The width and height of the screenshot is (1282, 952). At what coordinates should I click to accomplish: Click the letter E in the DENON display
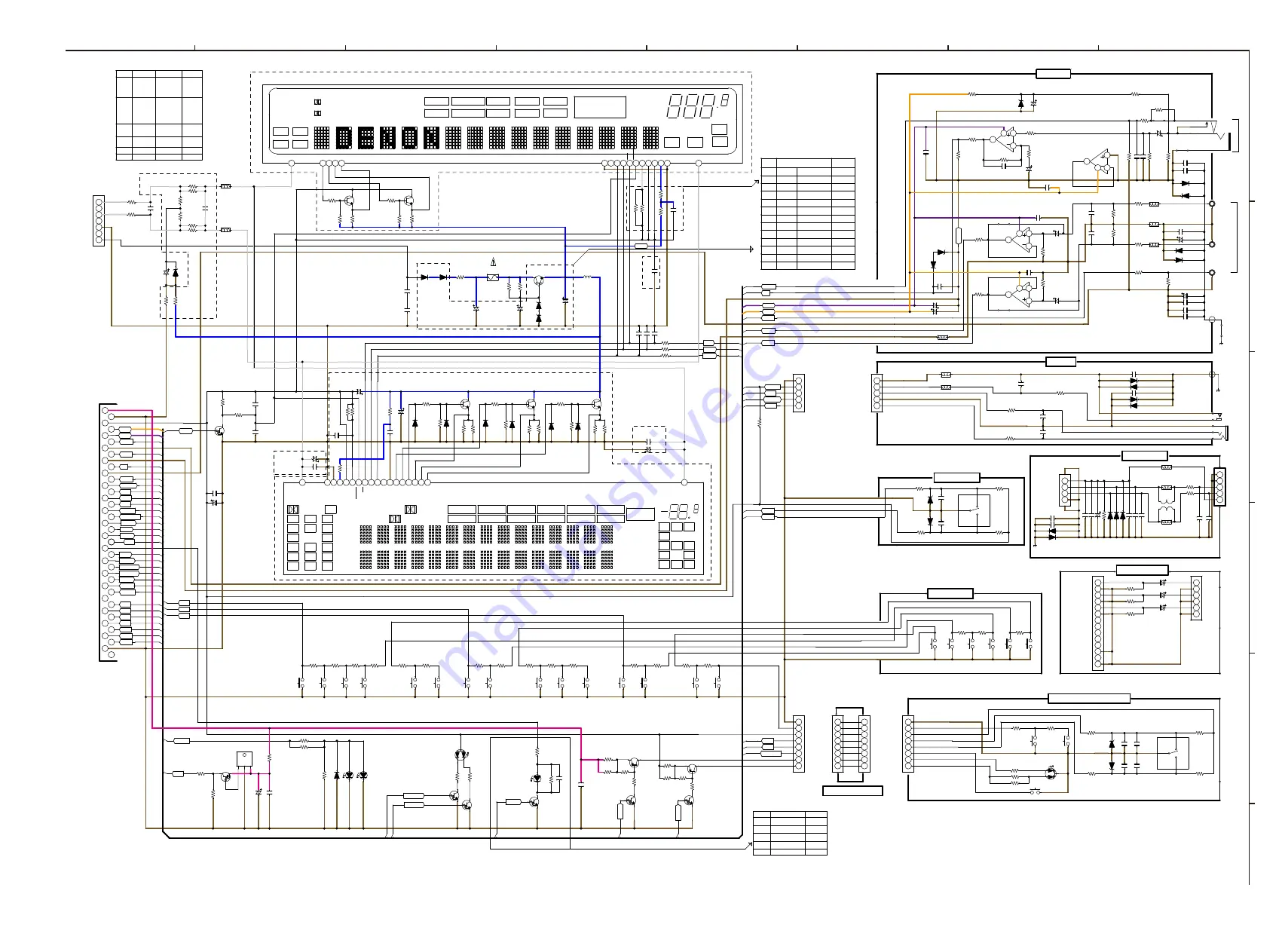[x=366, y=137]
